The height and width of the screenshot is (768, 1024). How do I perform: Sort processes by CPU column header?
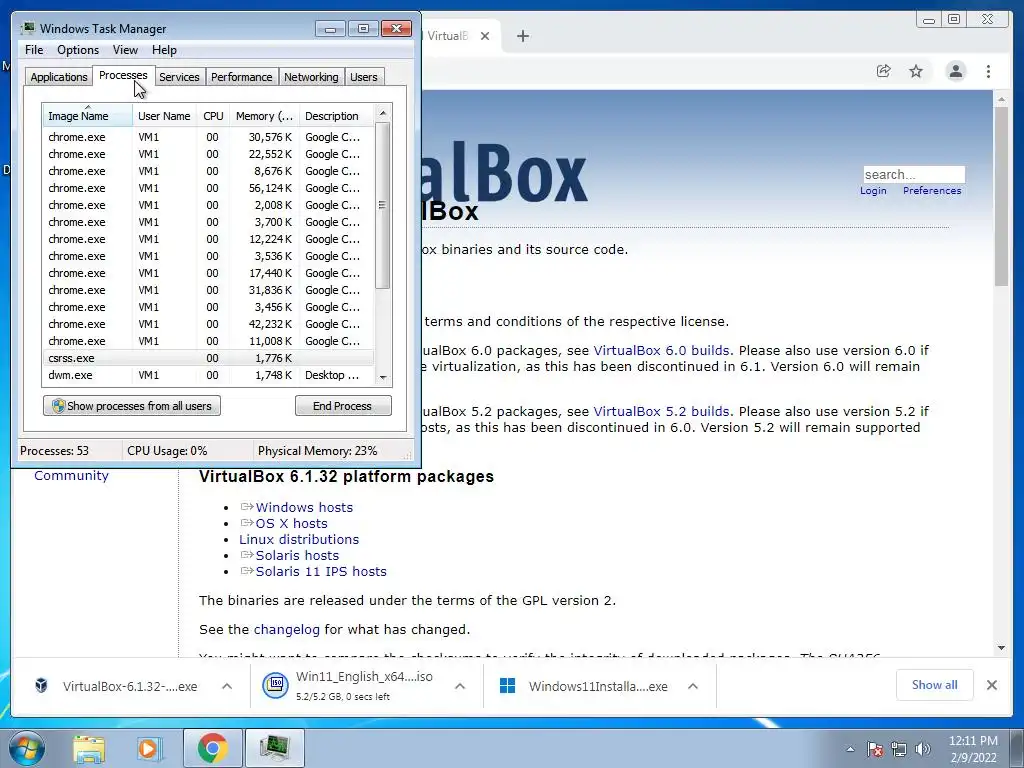point(213,116)
